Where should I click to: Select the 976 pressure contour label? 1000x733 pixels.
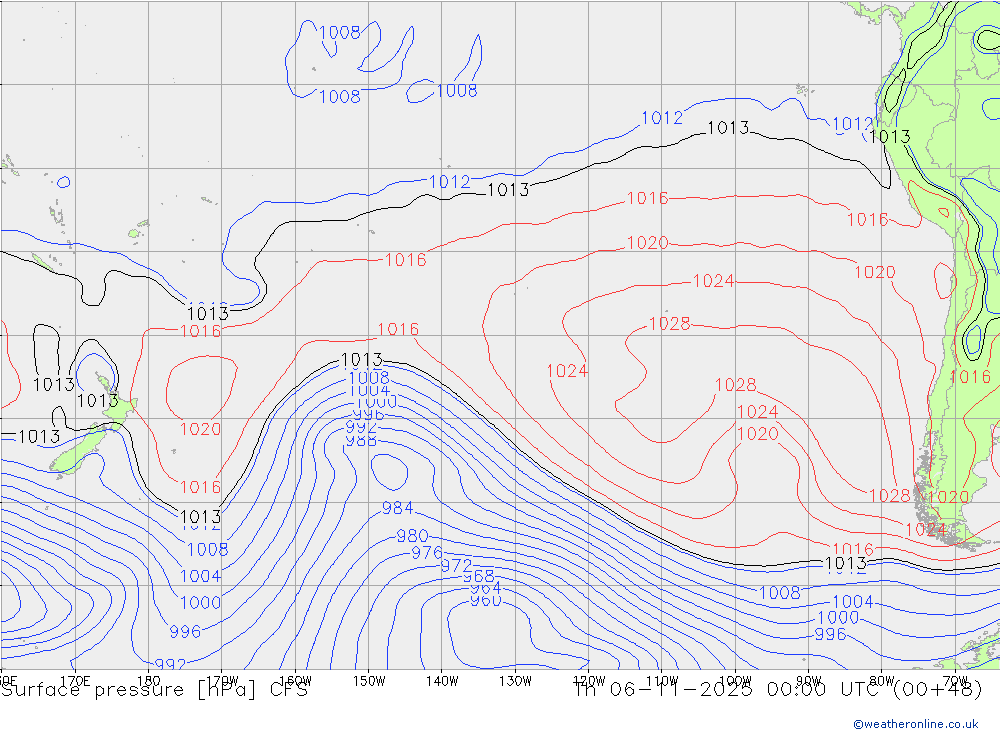(x=427, y=552)
